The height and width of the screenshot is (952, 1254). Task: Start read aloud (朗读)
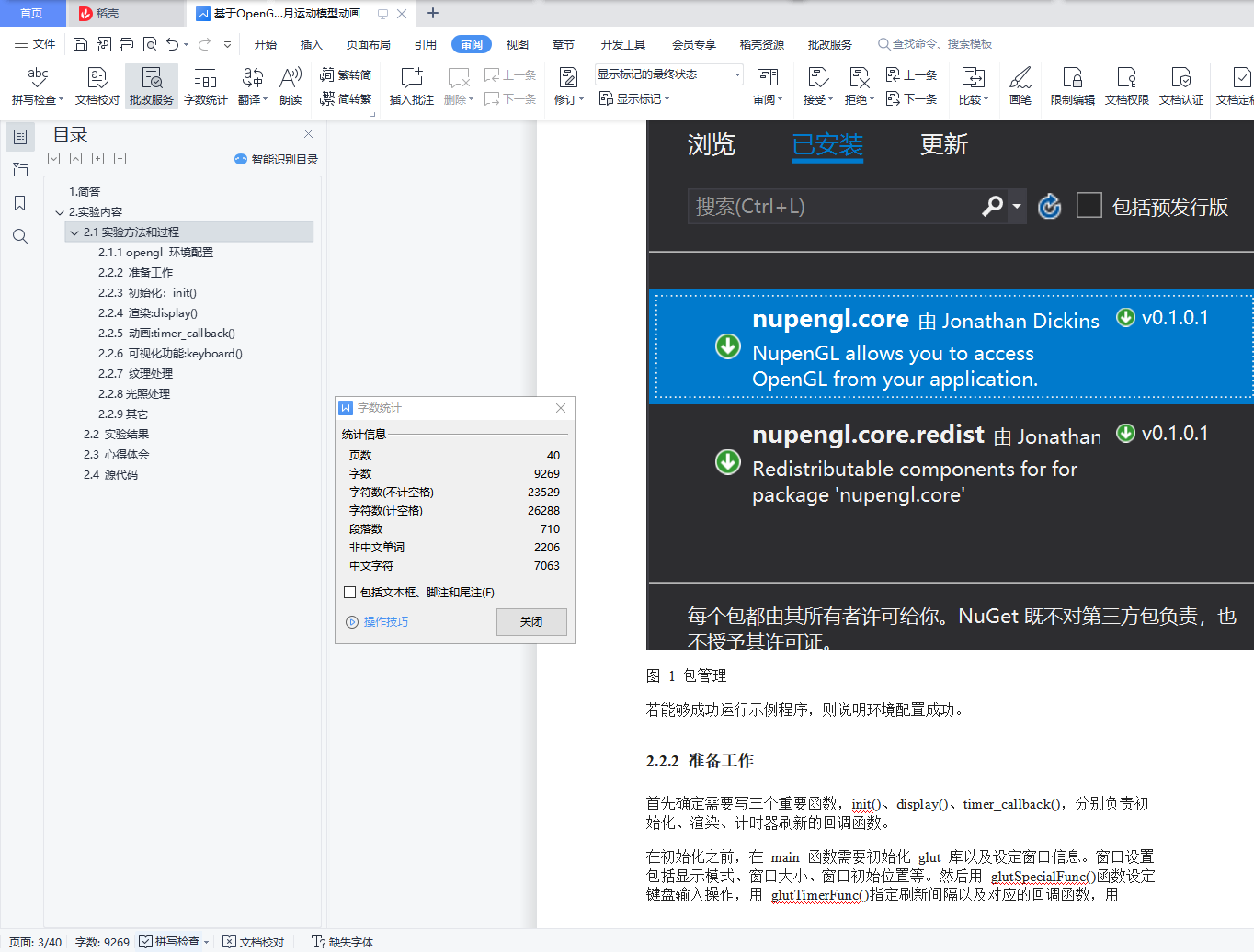point(291,86)
